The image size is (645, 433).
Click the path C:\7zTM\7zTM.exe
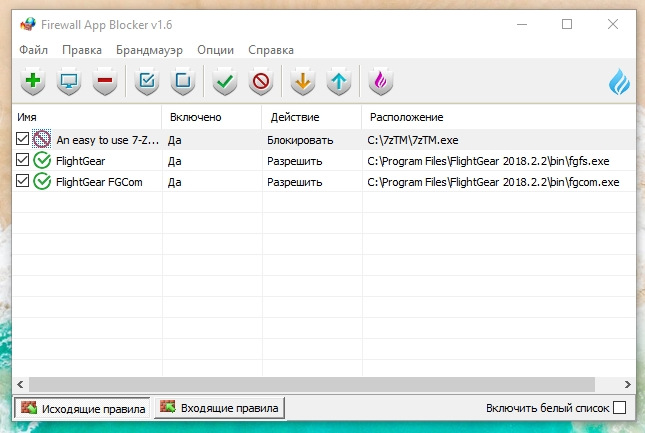413,140
